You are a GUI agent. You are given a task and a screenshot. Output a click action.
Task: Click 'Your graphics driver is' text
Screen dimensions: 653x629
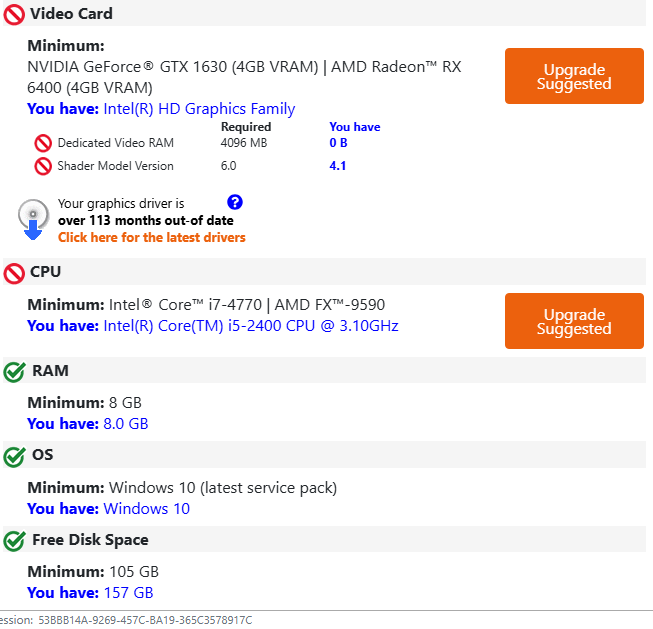tap(121, 204)
